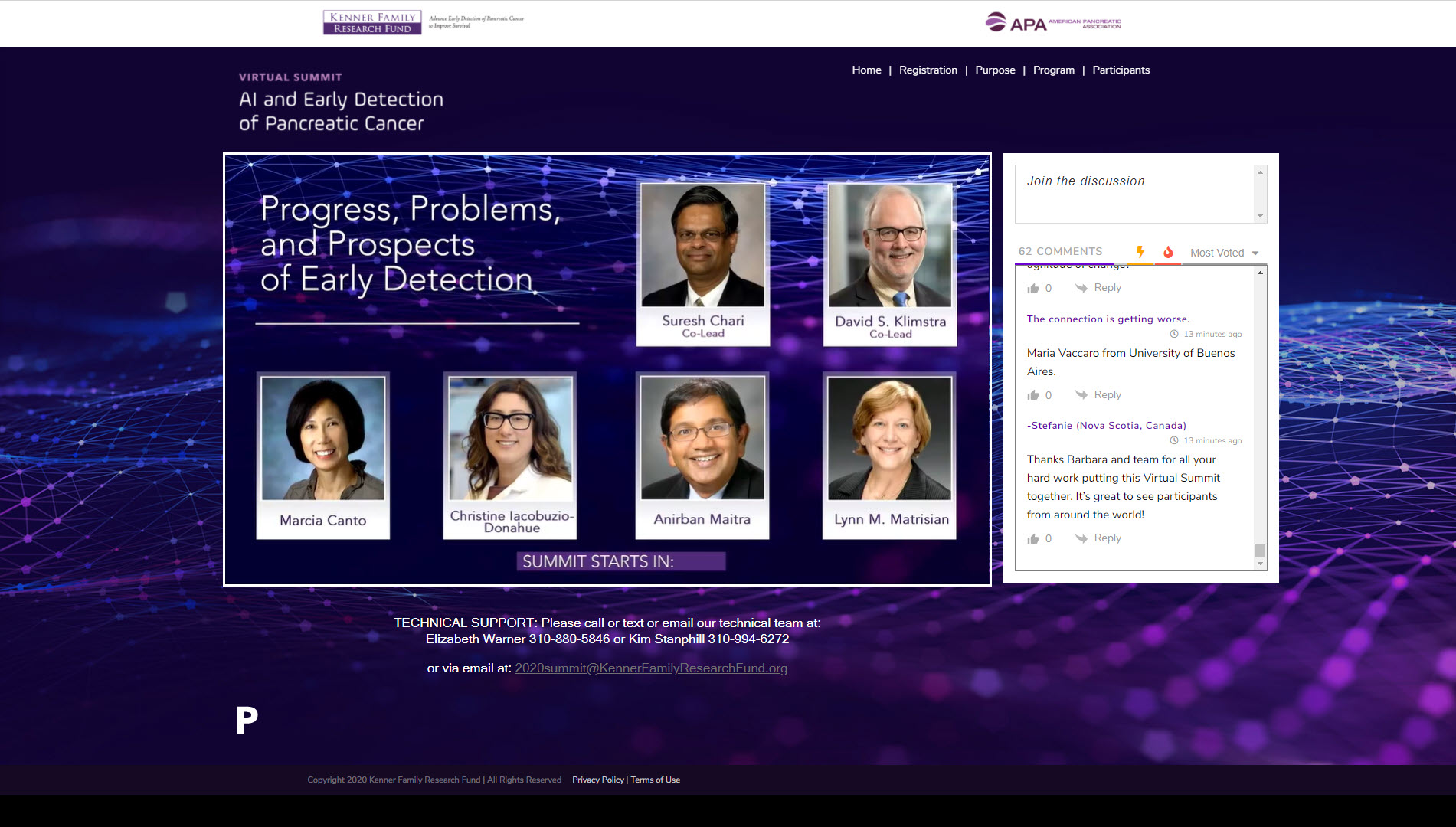Click the comment list scroll-up arrow
The height and width of the screenshot is (827, 1456).
tap(1260, 273)
